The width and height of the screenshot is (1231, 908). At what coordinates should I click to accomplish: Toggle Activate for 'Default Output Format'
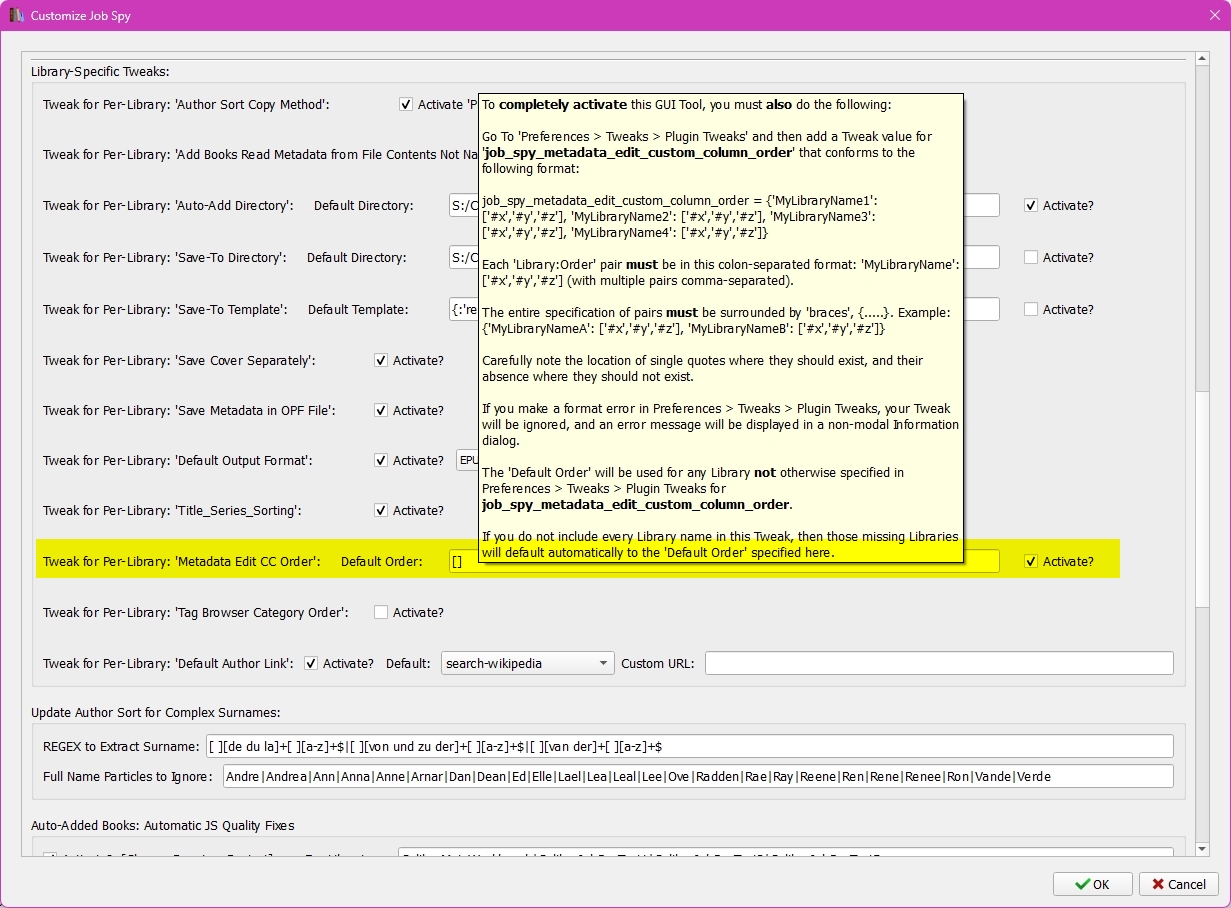click(x=381, y=460)
